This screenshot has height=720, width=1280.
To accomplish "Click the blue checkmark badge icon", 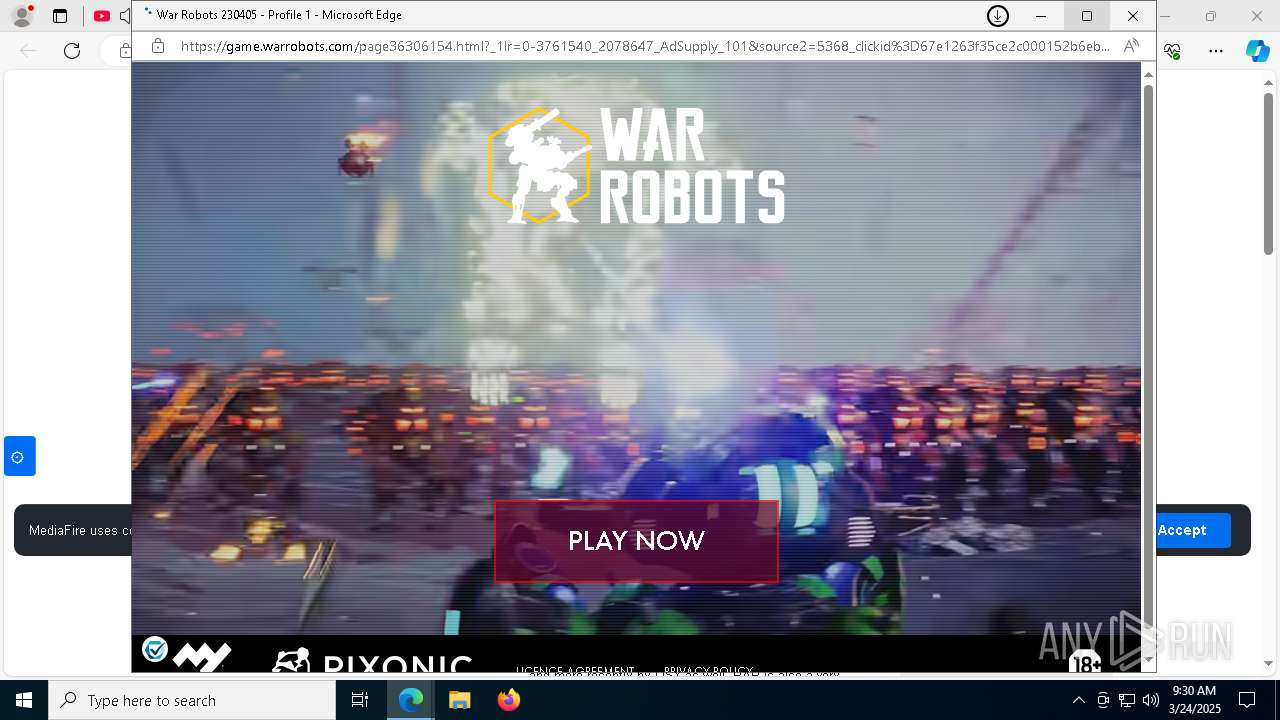I will (155, 649).
